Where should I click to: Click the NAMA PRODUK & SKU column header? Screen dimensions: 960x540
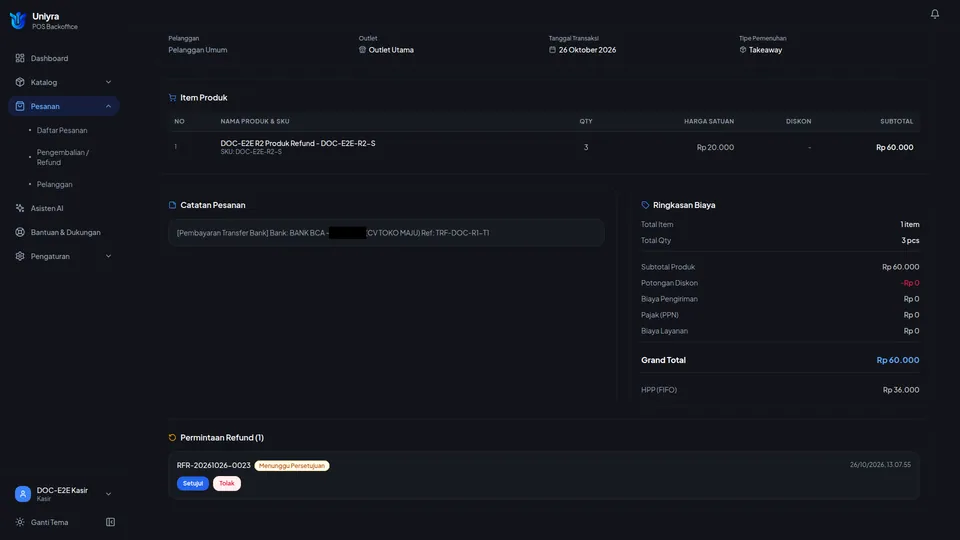pyautogui.click(x=255, y=121)
